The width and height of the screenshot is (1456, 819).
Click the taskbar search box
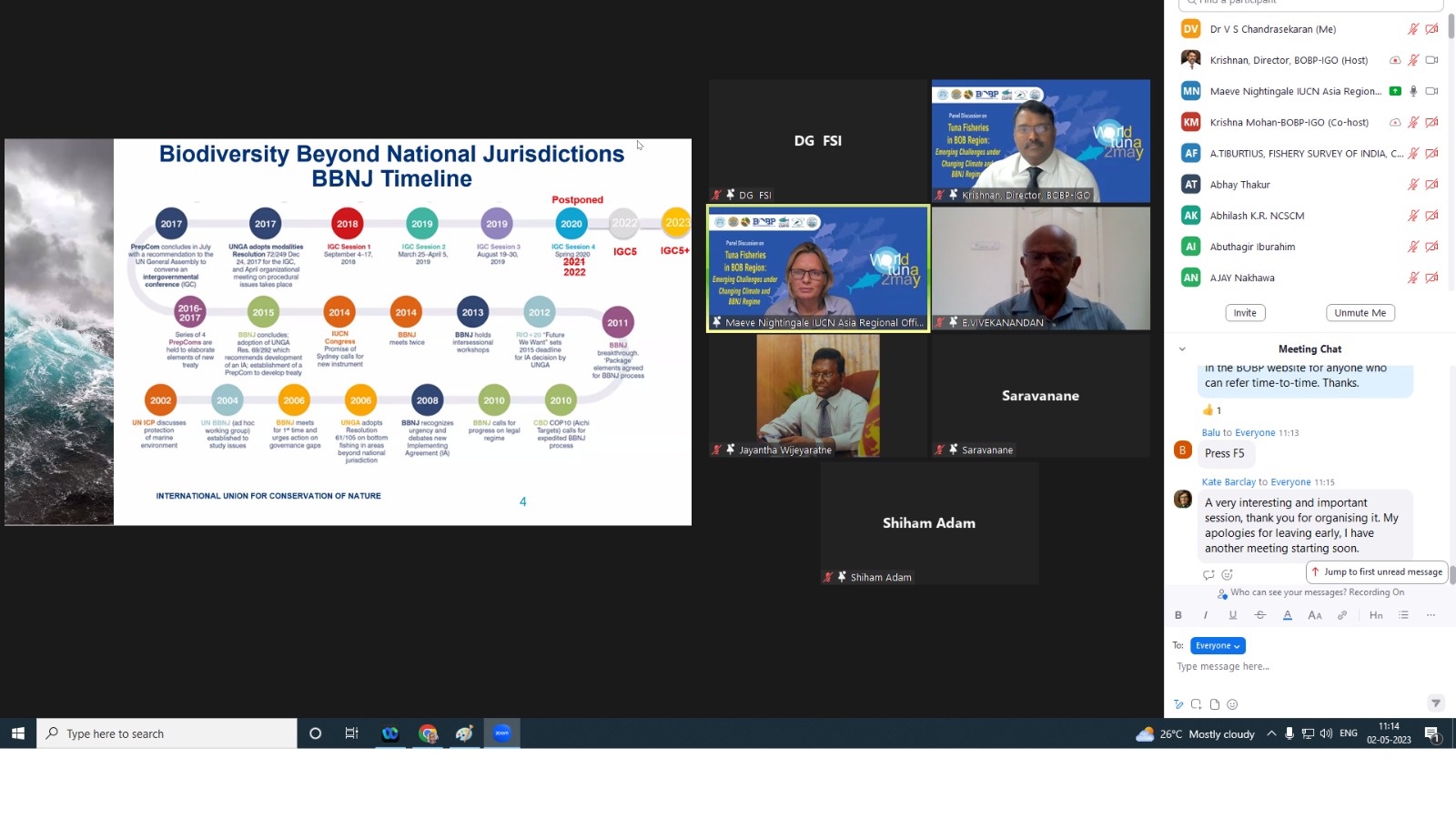167,733
